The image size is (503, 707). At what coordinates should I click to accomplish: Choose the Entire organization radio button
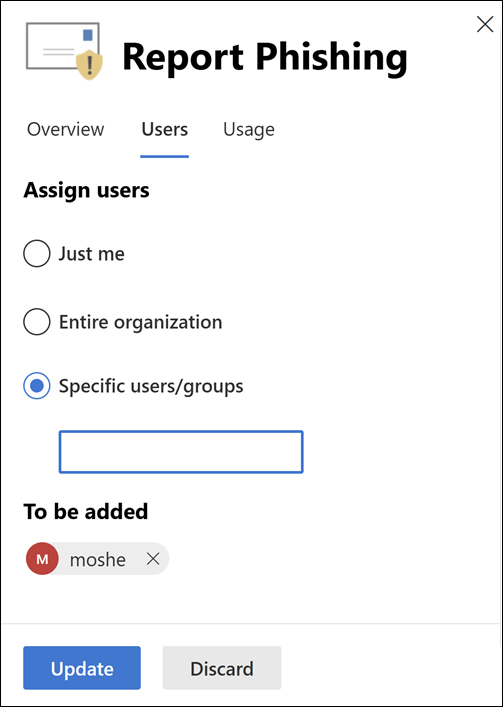click(x=37, y=322)
